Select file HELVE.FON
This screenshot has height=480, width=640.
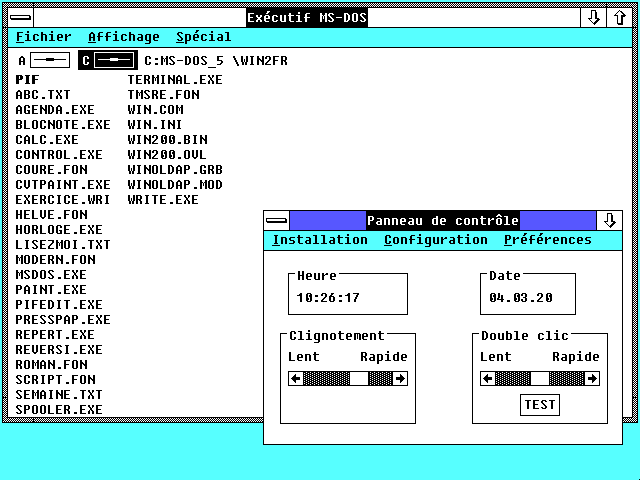(x=51, y=215)
